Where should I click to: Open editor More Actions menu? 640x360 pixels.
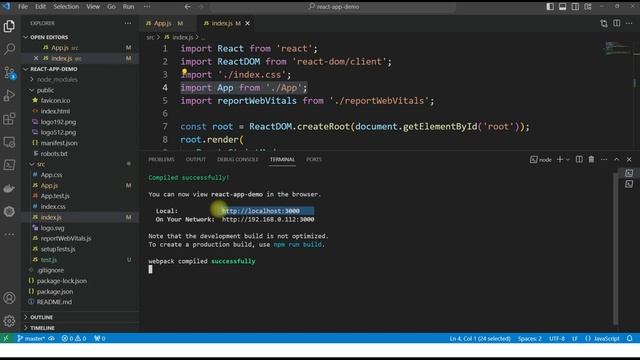(629, 23)
